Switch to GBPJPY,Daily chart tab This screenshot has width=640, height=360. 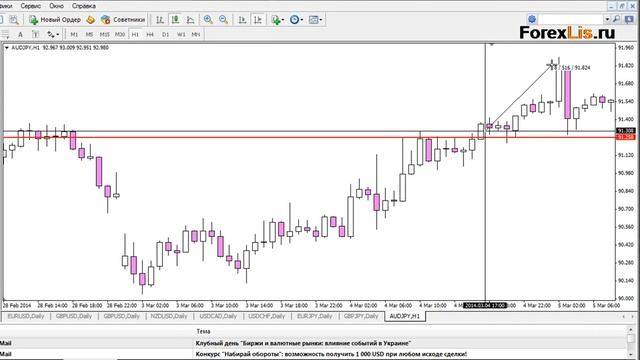click(x=361, y=316)
